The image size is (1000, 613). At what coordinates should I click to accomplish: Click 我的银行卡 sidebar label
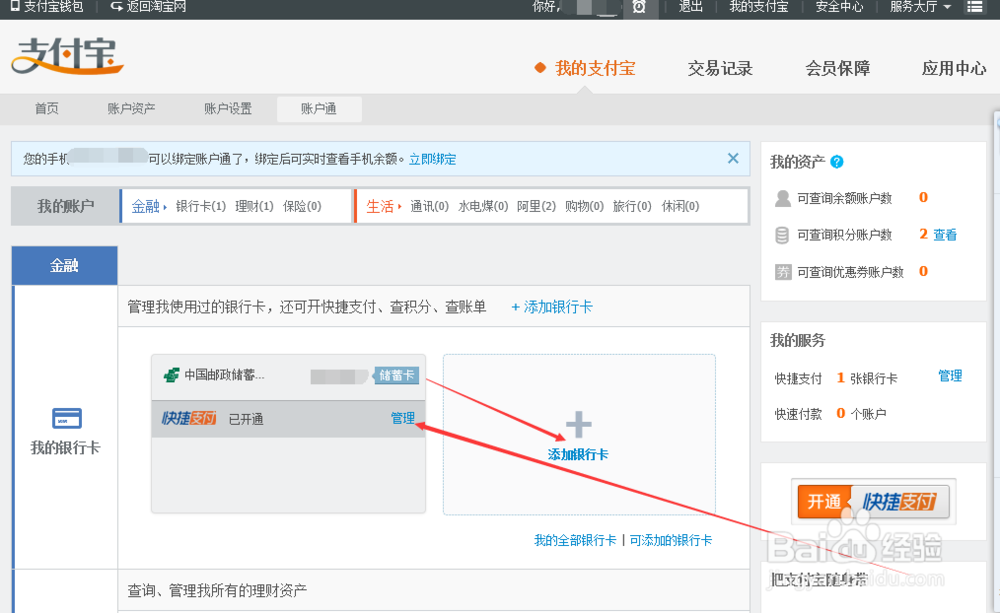65,448
